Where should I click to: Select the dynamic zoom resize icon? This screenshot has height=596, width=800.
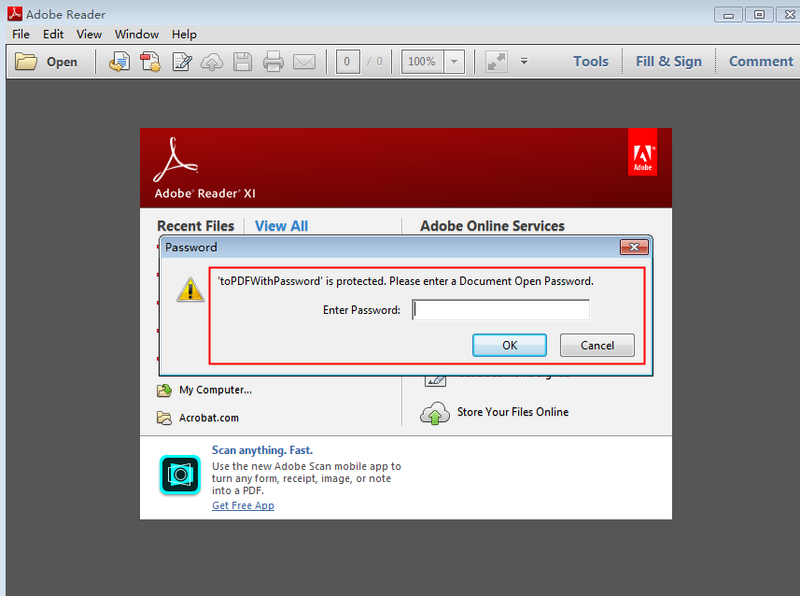[495, 61]
